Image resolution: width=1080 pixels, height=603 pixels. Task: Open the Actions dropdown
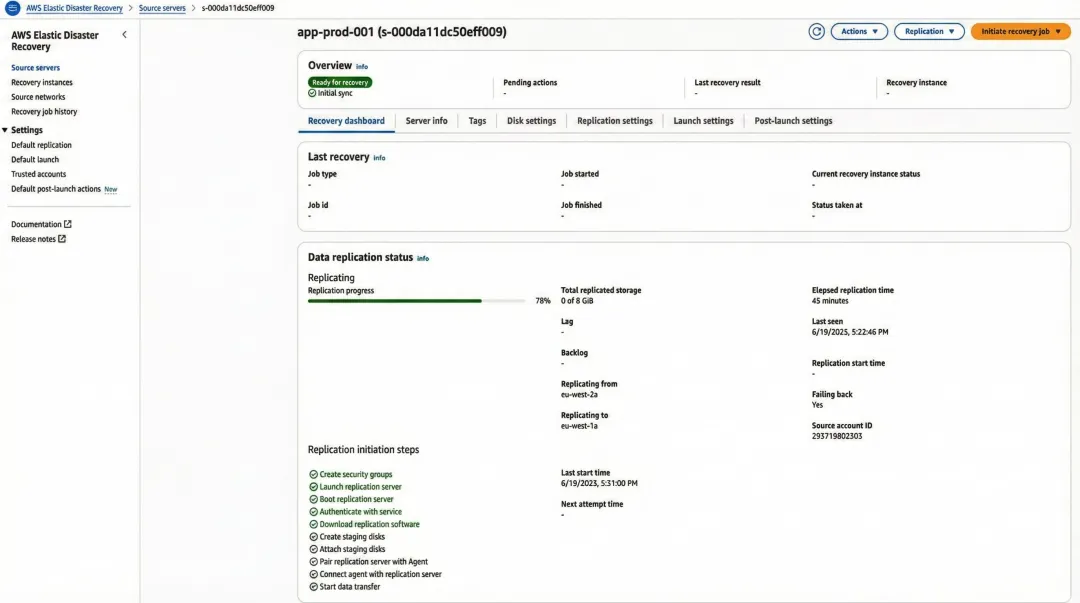pos(858,31)
